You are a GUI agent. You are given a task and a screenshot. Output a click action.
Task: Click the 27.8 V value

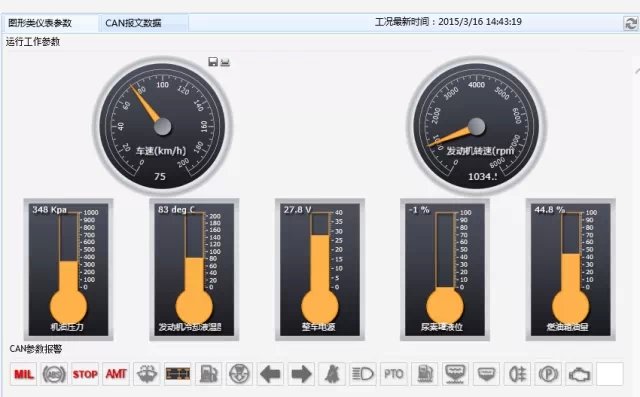[x=297, y=210]
